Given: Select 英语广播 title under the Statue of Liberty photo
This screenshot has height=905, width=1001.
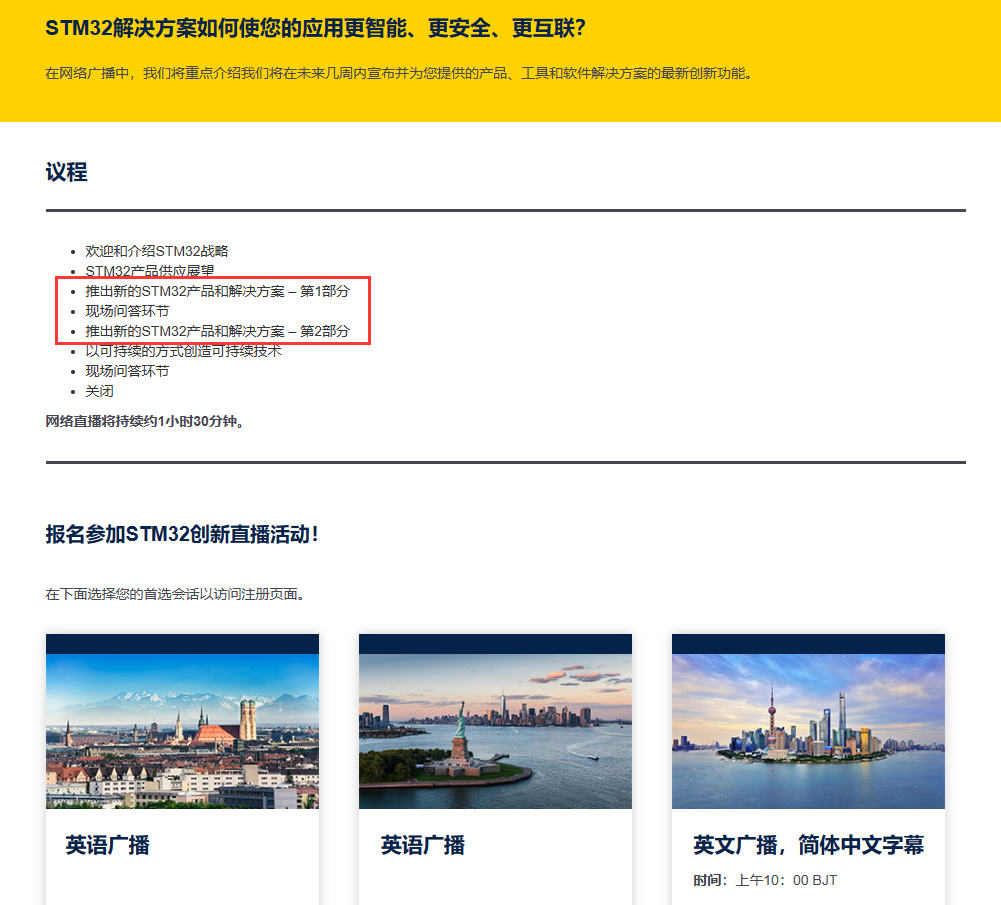Looking at the screenshot, I should (x=423, y=845).
